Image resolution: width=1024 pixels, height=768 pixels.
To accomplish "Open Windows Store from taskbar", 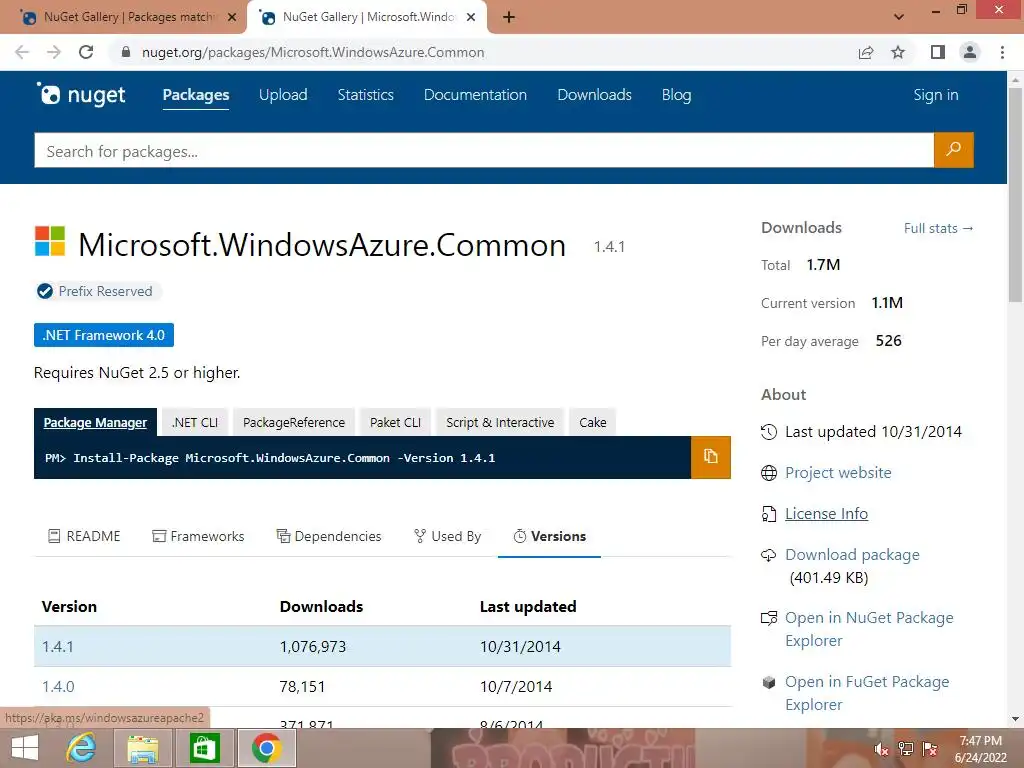I will (204, 748).
